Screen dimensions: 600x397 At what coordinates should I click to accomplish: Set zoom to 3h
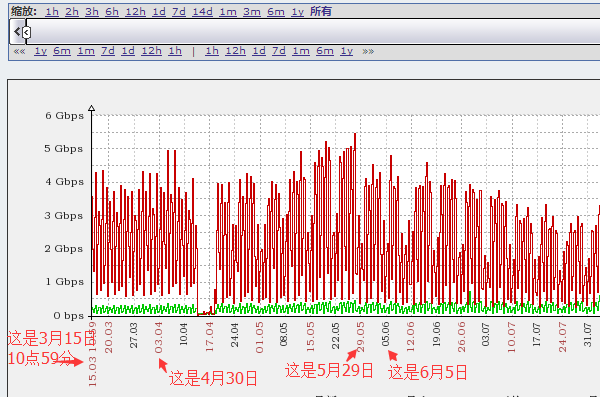92,12
